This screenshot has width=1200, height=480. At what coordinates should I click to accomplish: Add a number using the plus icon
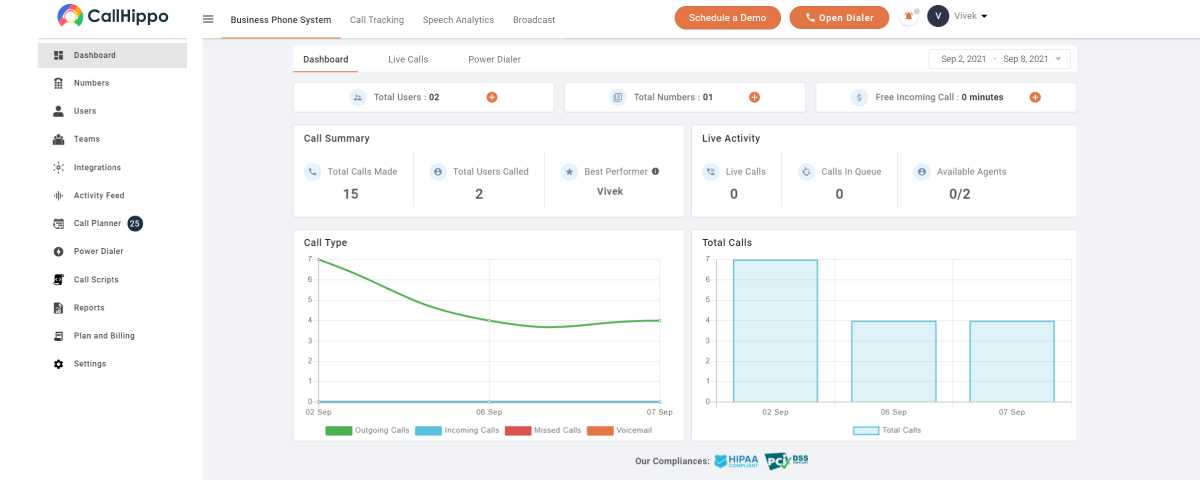(754, 97)
